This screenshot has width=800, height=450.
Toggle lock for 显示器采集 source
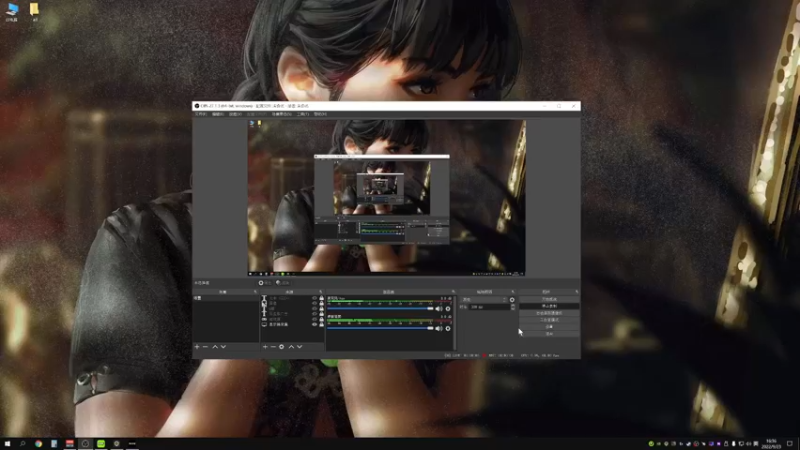(x=321, y=324)
